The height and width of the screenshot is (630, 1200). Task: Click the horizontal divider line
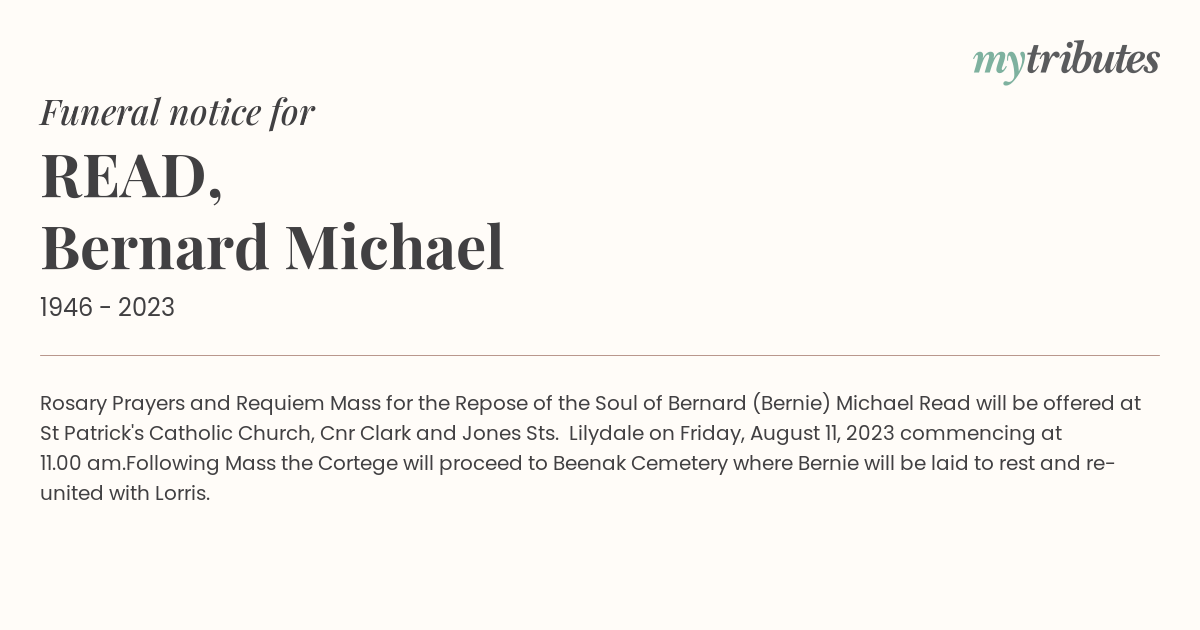[x=600, y=355]
